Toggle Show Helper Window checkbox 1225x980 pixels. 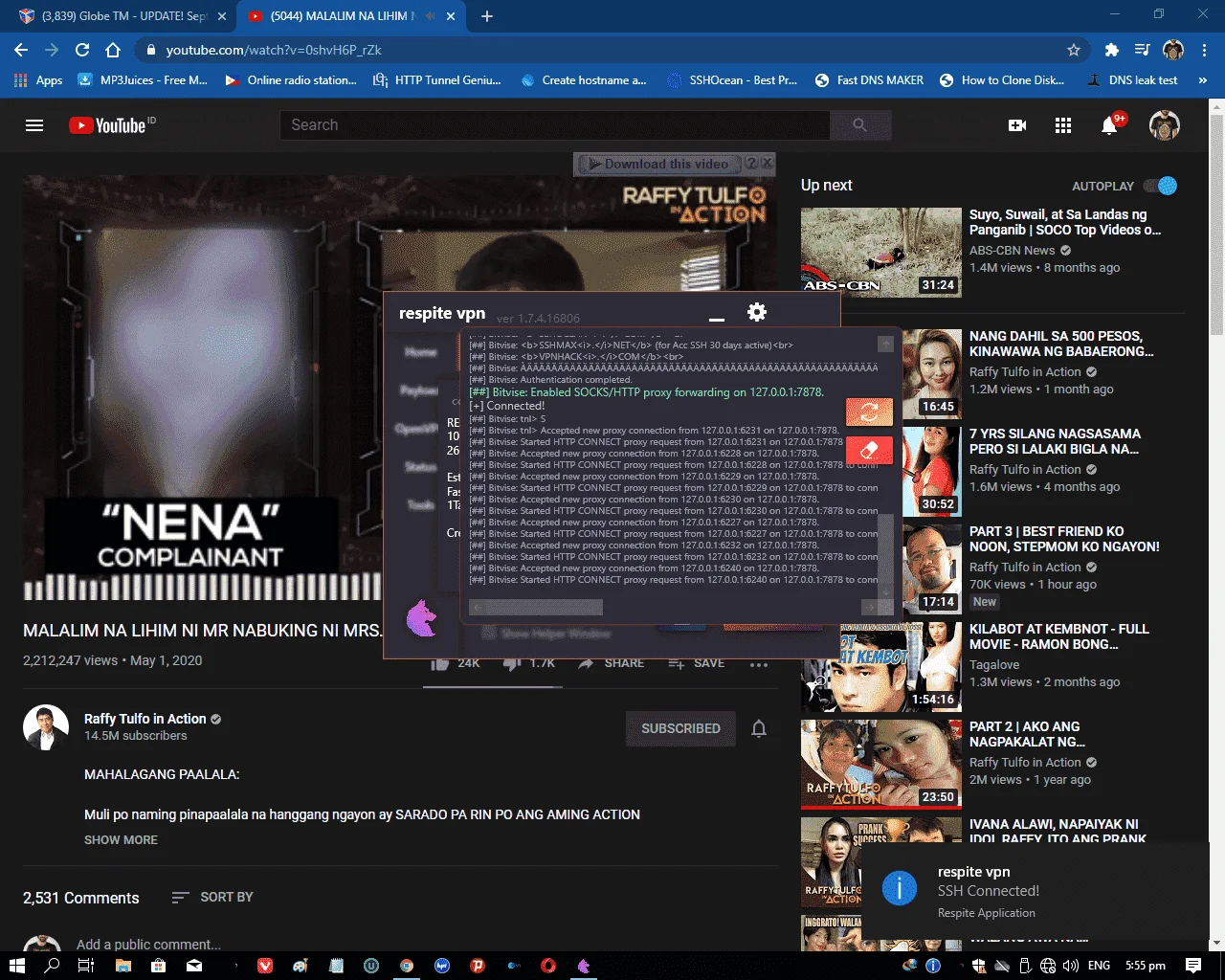[489, 633]
